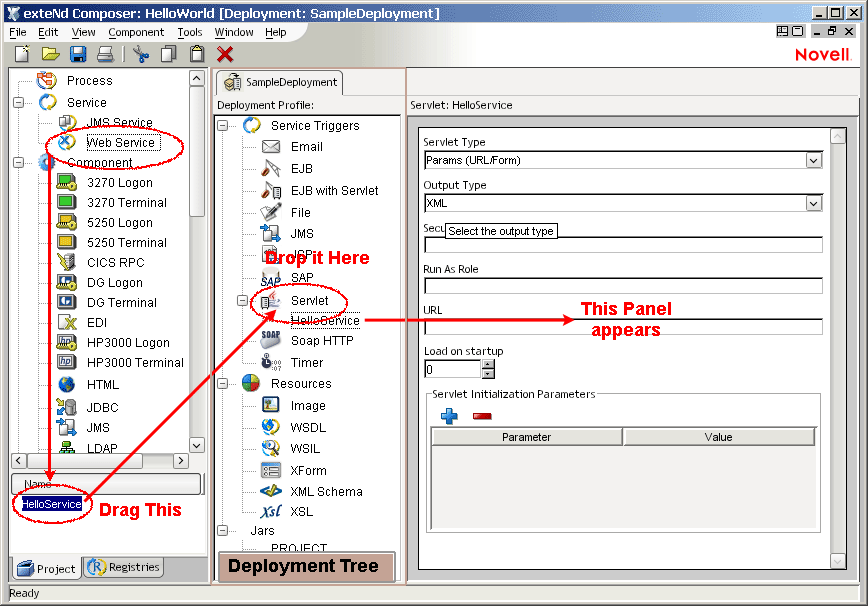
Task: Open the File menu
Action: pyautogui.click(x=18, y=33)
